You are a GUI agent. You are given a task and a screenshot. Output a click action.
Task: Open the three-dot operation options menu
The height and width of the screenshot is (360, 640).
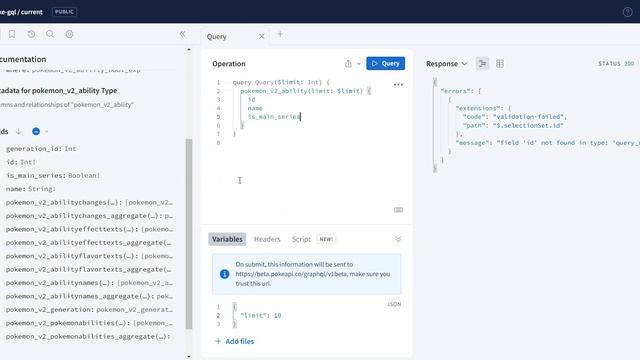398,84
